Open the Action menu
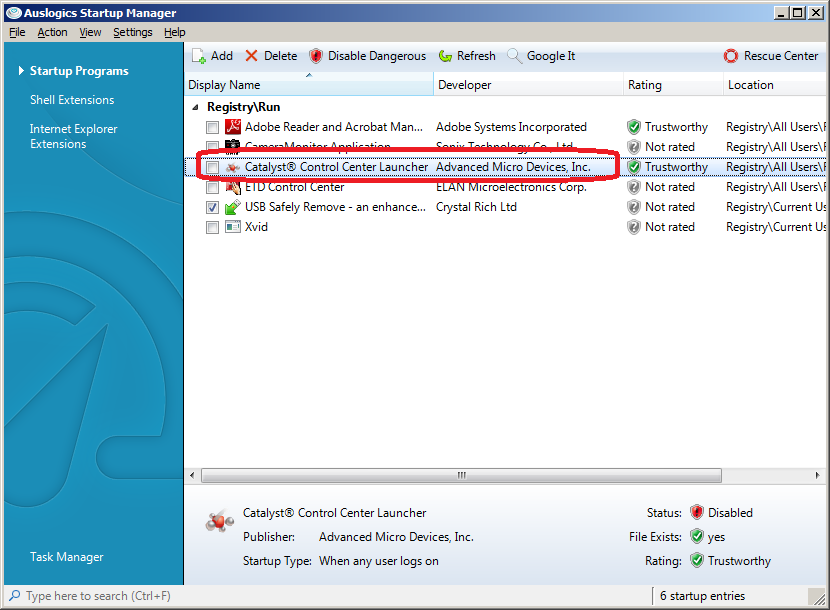The image size is (830, 610). click(x=52, y=32)
